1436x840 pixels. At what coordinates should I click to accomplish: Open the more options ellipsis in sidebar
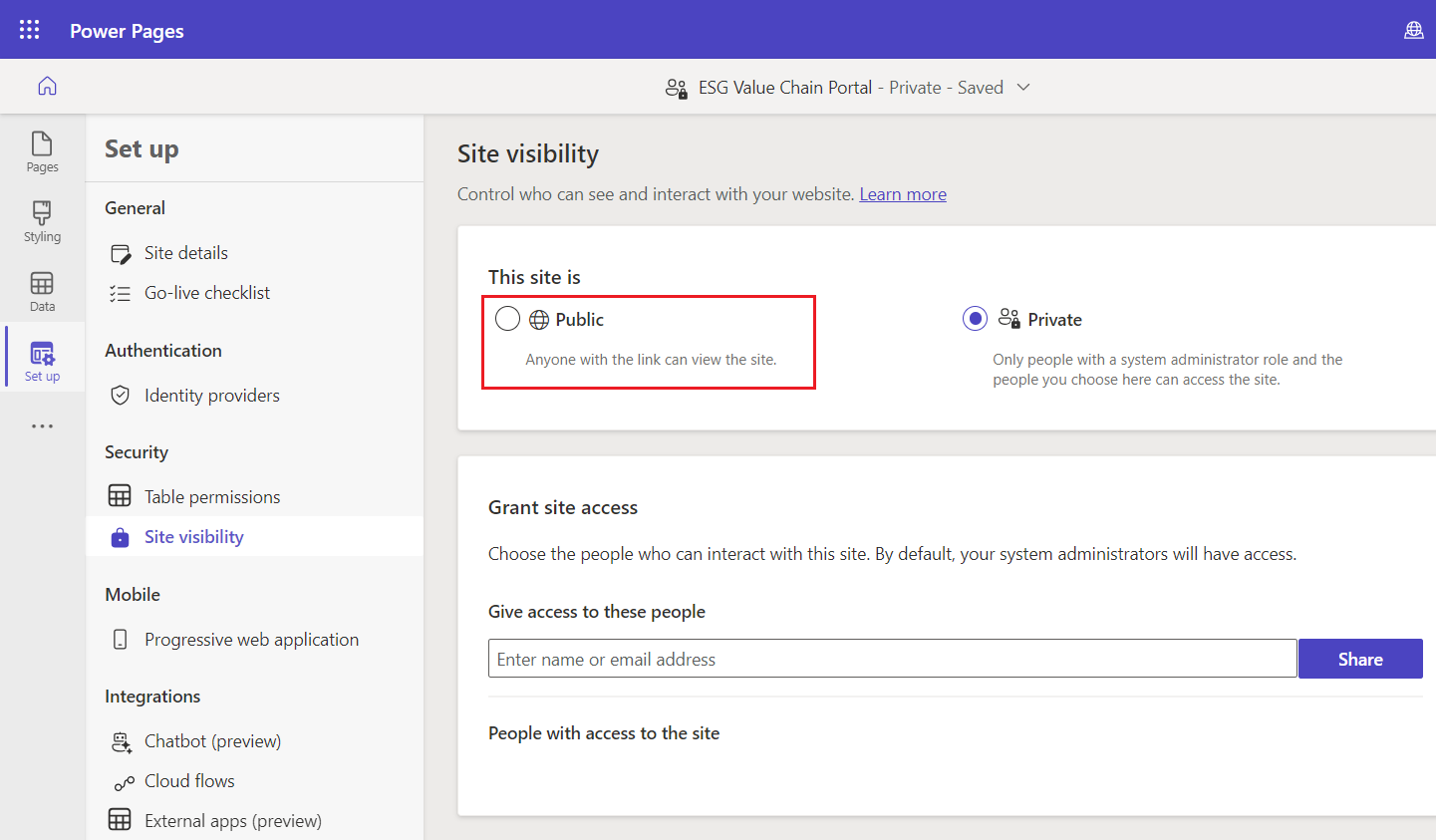click(x=42, y=426)
